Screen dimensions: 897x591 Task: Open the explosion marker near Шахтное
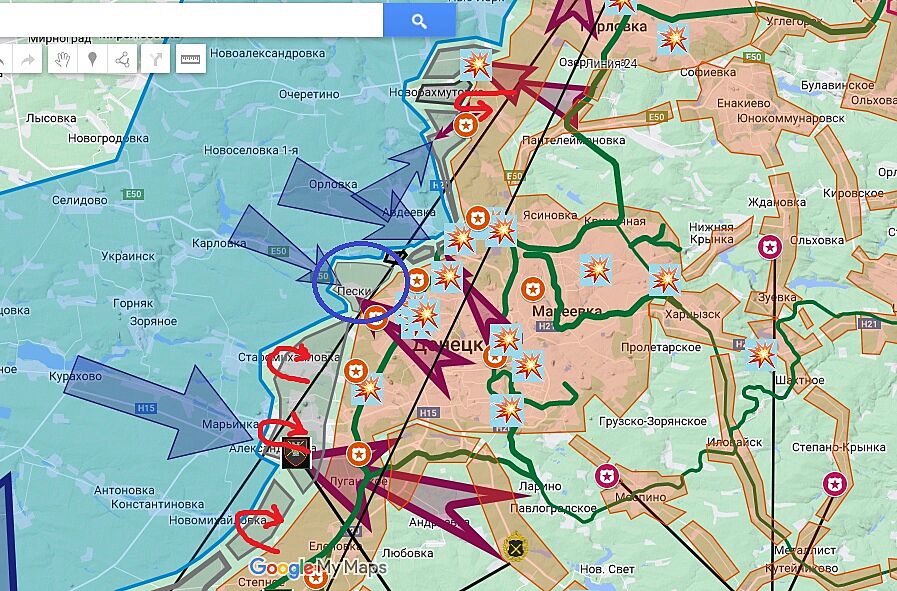tap(762, 354)
